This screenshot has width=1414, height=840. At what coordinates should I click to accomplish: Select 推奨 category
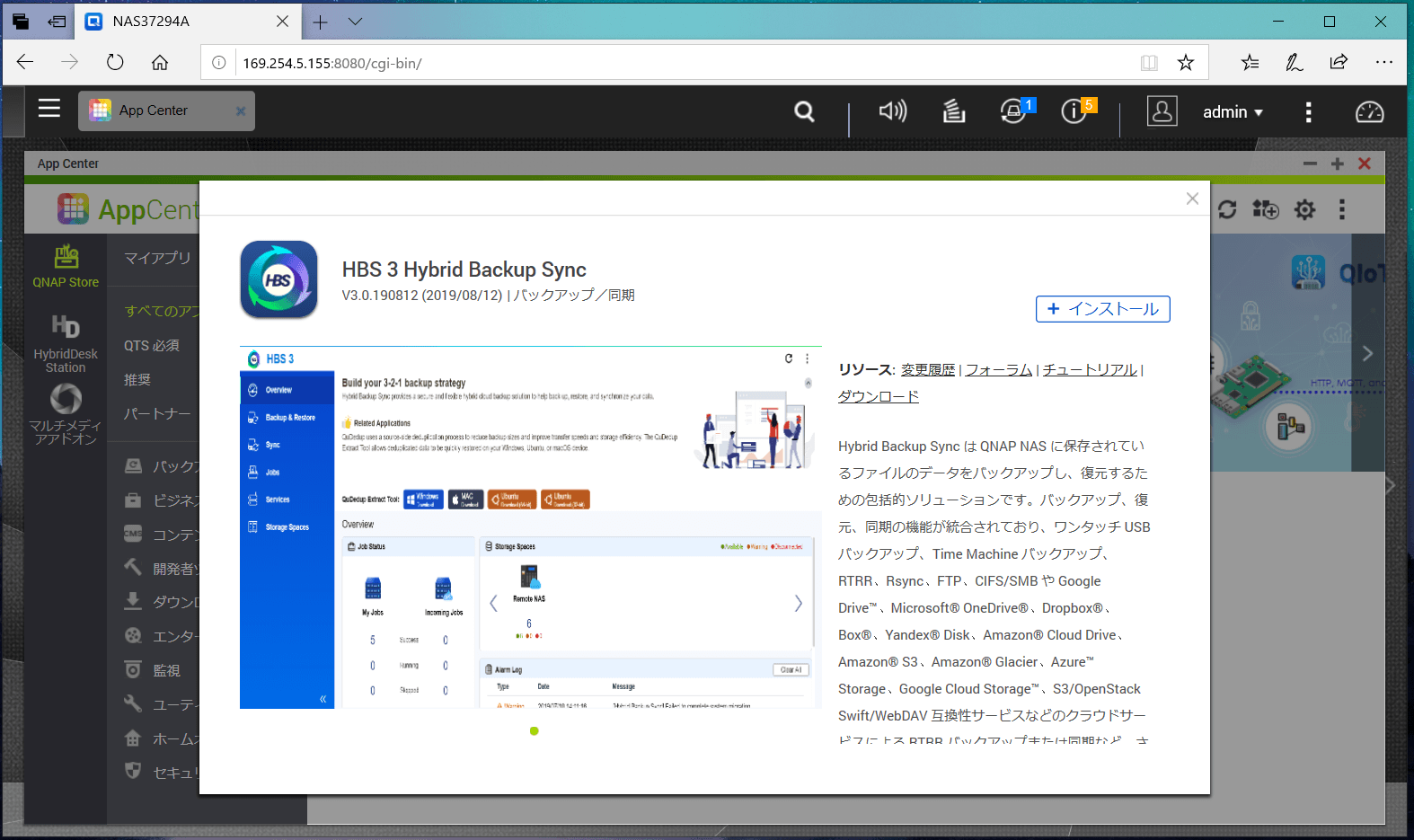[137, 380]
